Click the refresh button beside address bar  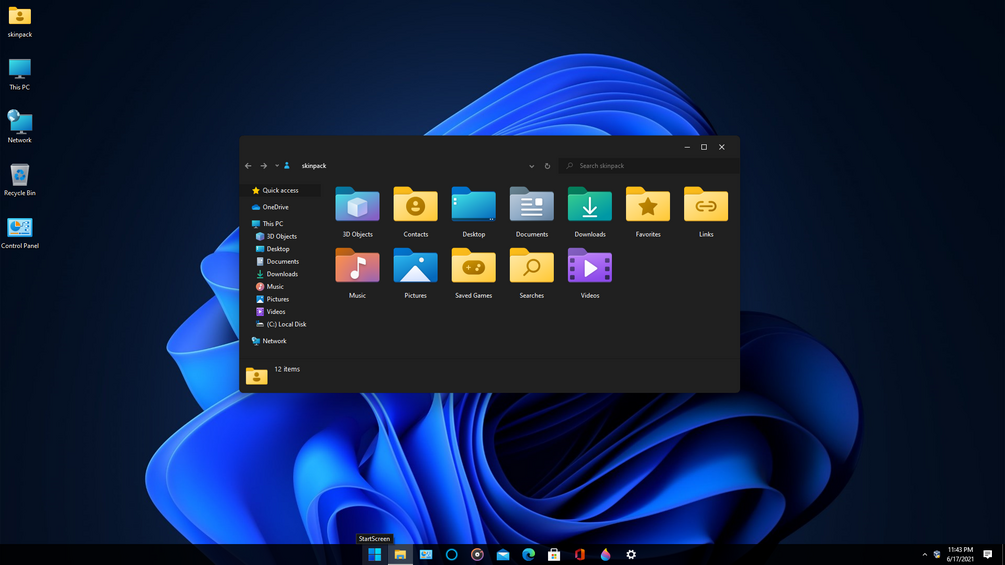[547, 166]
